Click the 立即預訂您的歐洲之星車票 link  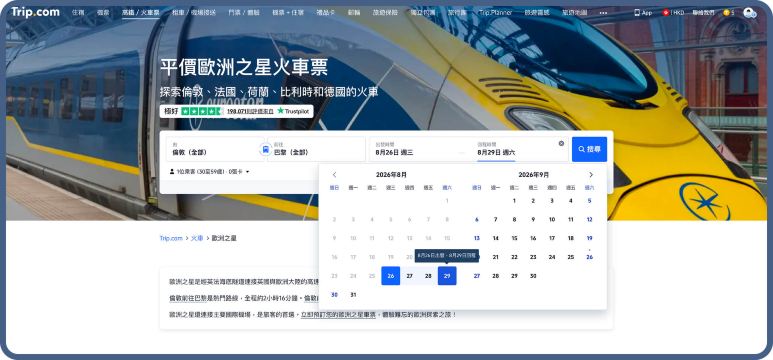click(x=338, y=314)
